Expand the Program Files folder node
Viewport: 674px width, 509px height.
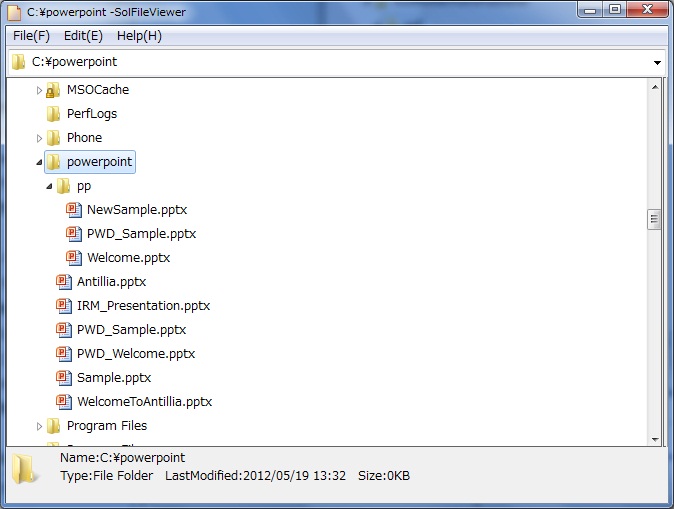tap(39, 426)
